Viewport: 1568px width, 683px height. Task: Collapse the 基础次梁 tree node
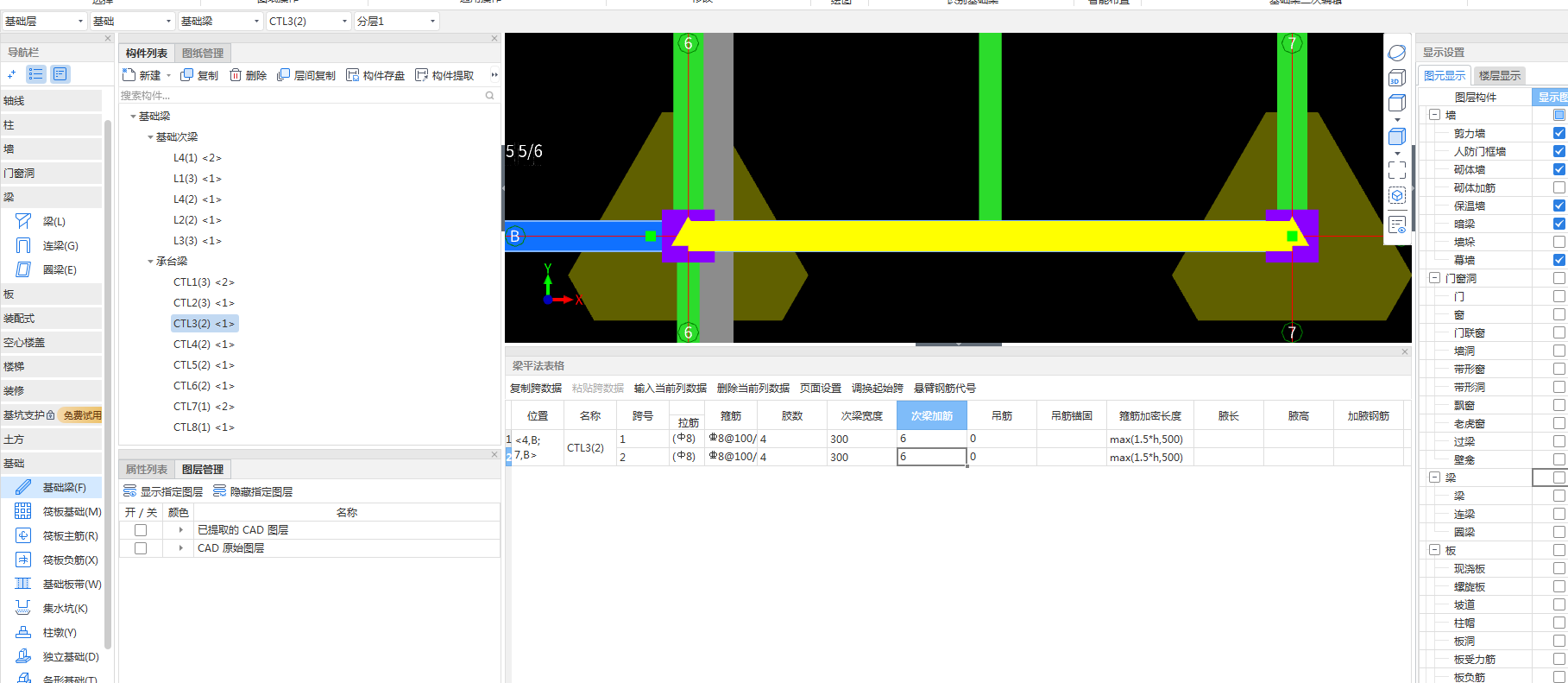coord(150,137)
